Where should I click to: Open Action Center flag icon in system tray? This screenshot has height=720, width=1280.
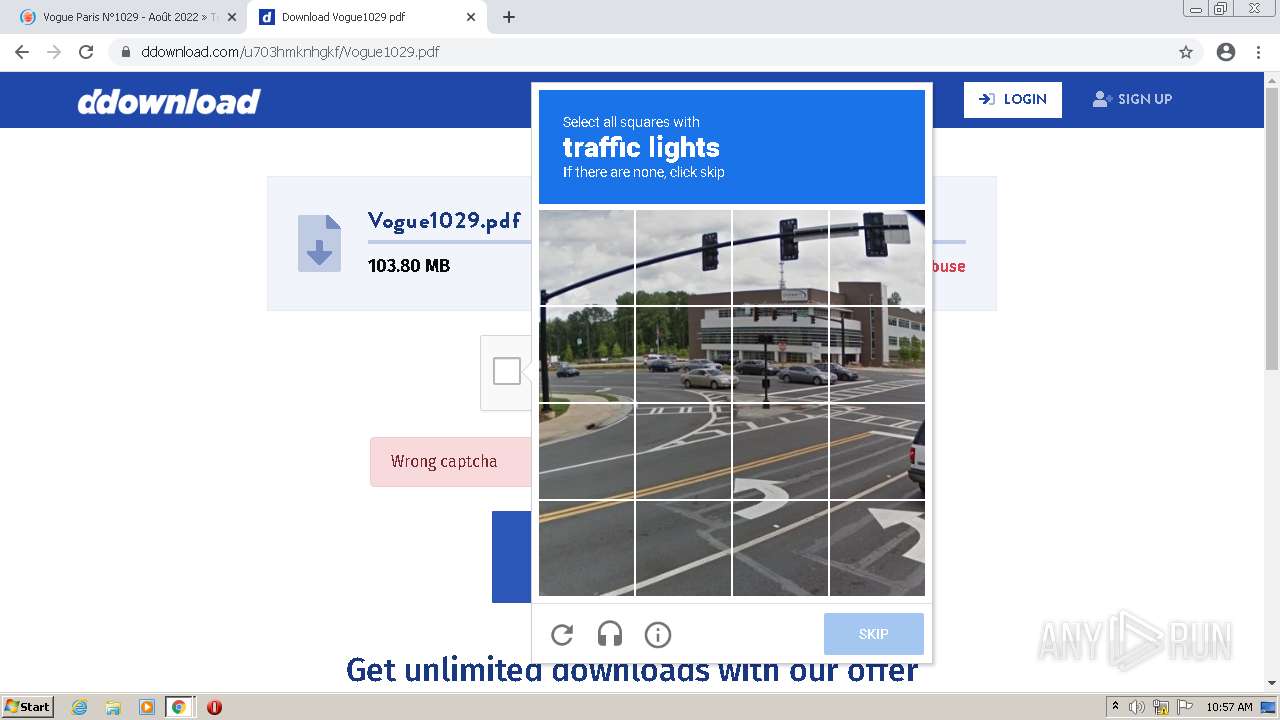click(1185, 707)
